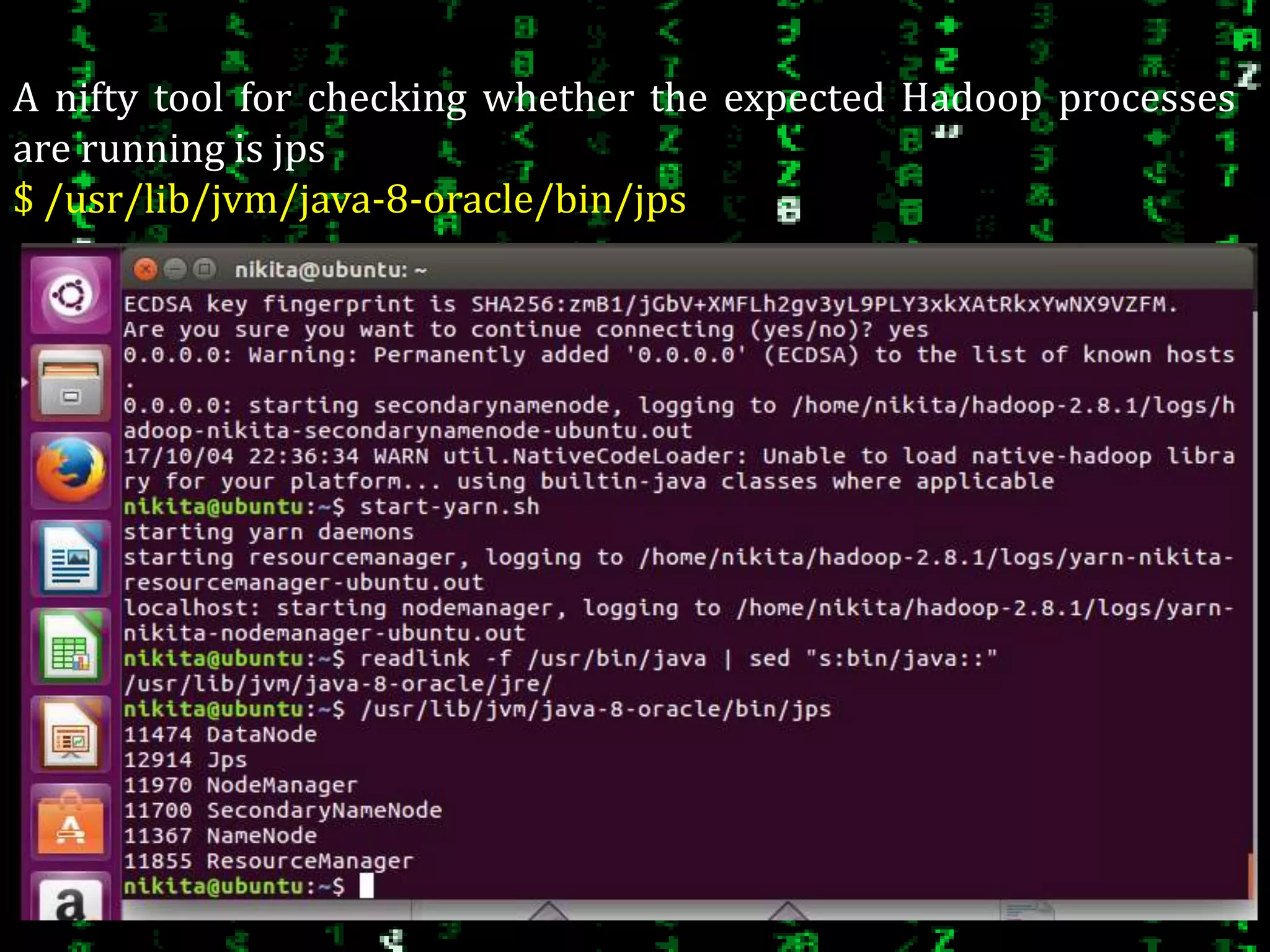Open LibreOffice Calc spreadsheet launcher icon
This screenshot has height=952, width=1270.
click(70, 646)
